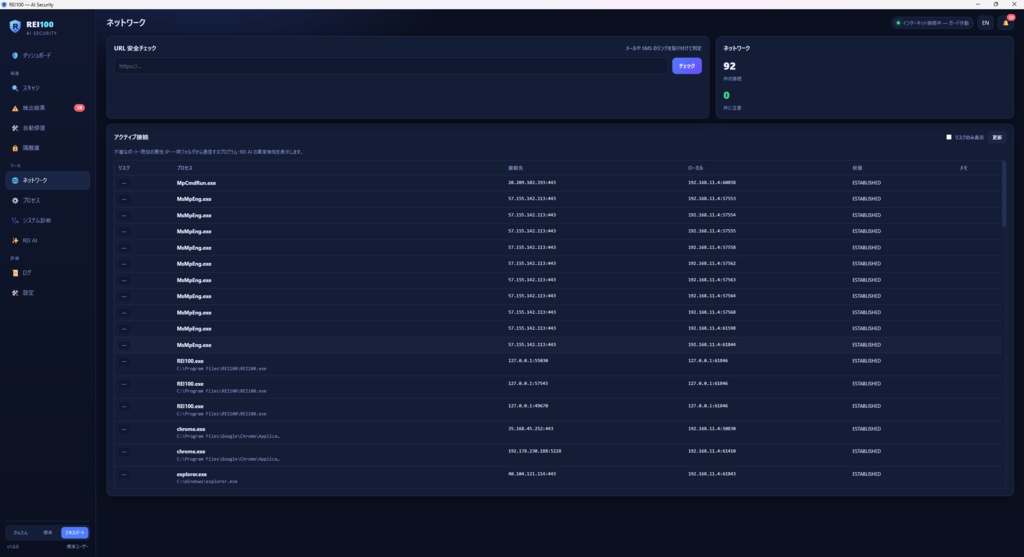Click the auto-repair tools icon
1024x557 pixels.
[15, 128]
